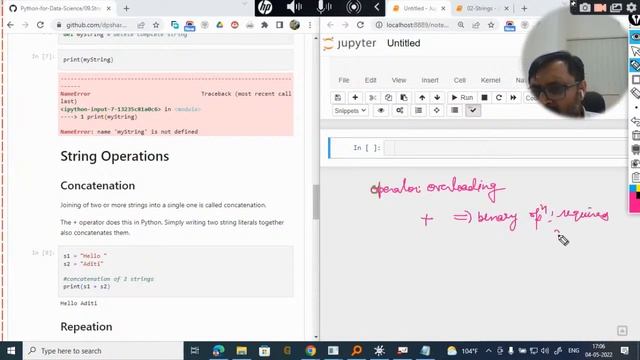The width and height of the screenshot is (640, 360).
Task: Save the Jupyter notebook with floppy icon
Action: tap(338, 98)
